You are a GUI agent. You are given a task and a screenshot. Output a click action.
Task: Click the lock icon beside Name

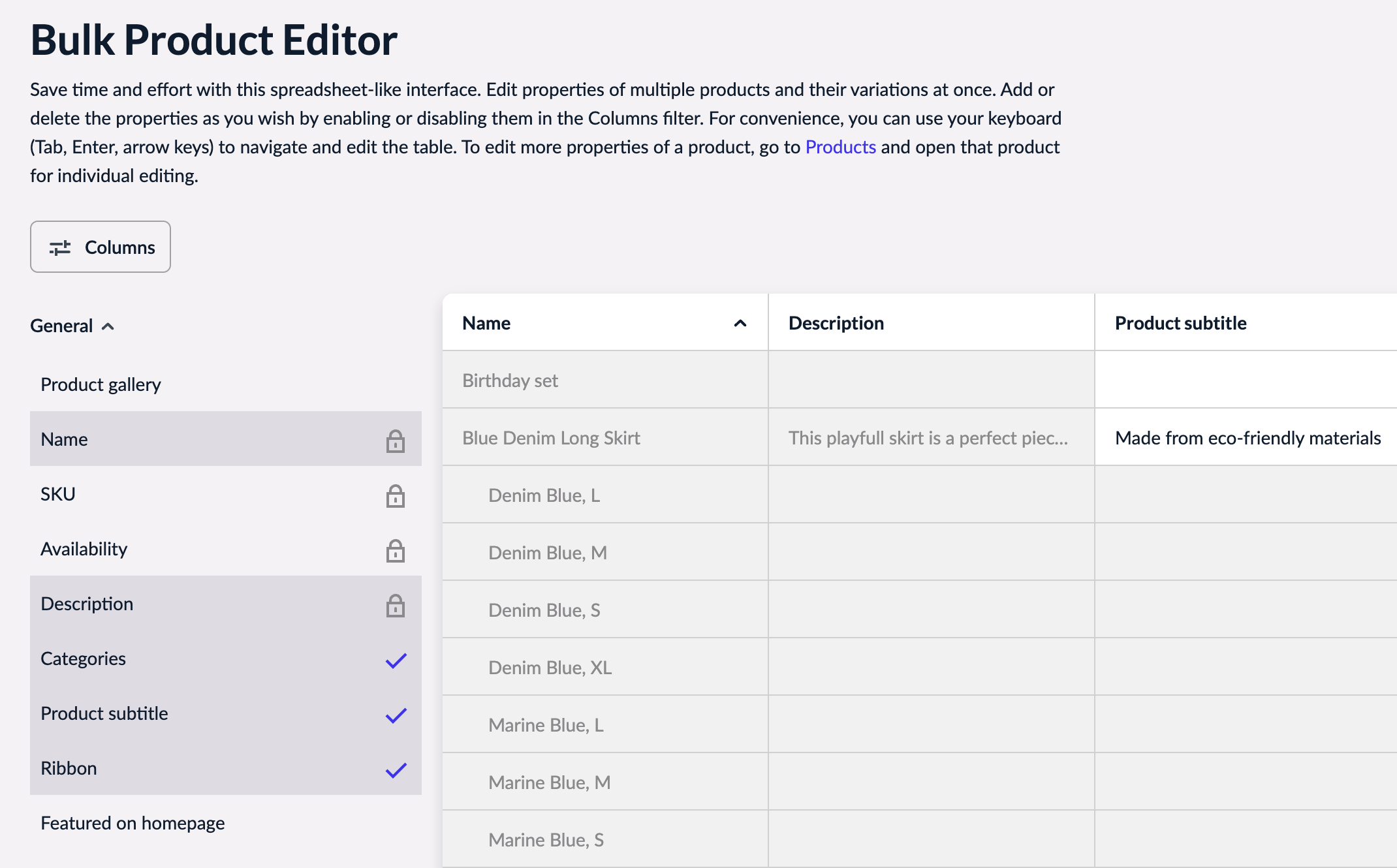click(395, 441)
